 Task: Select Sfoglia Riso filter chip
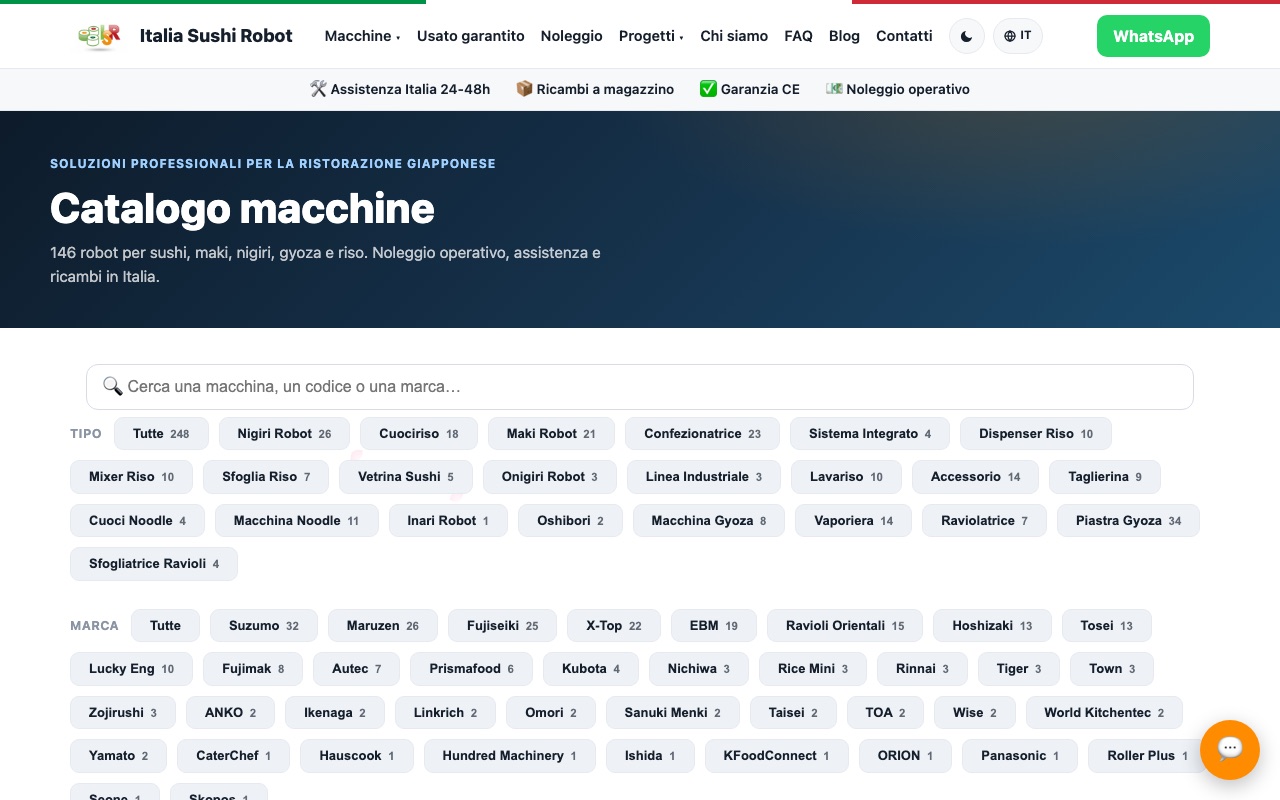click(x=266, y=477)
